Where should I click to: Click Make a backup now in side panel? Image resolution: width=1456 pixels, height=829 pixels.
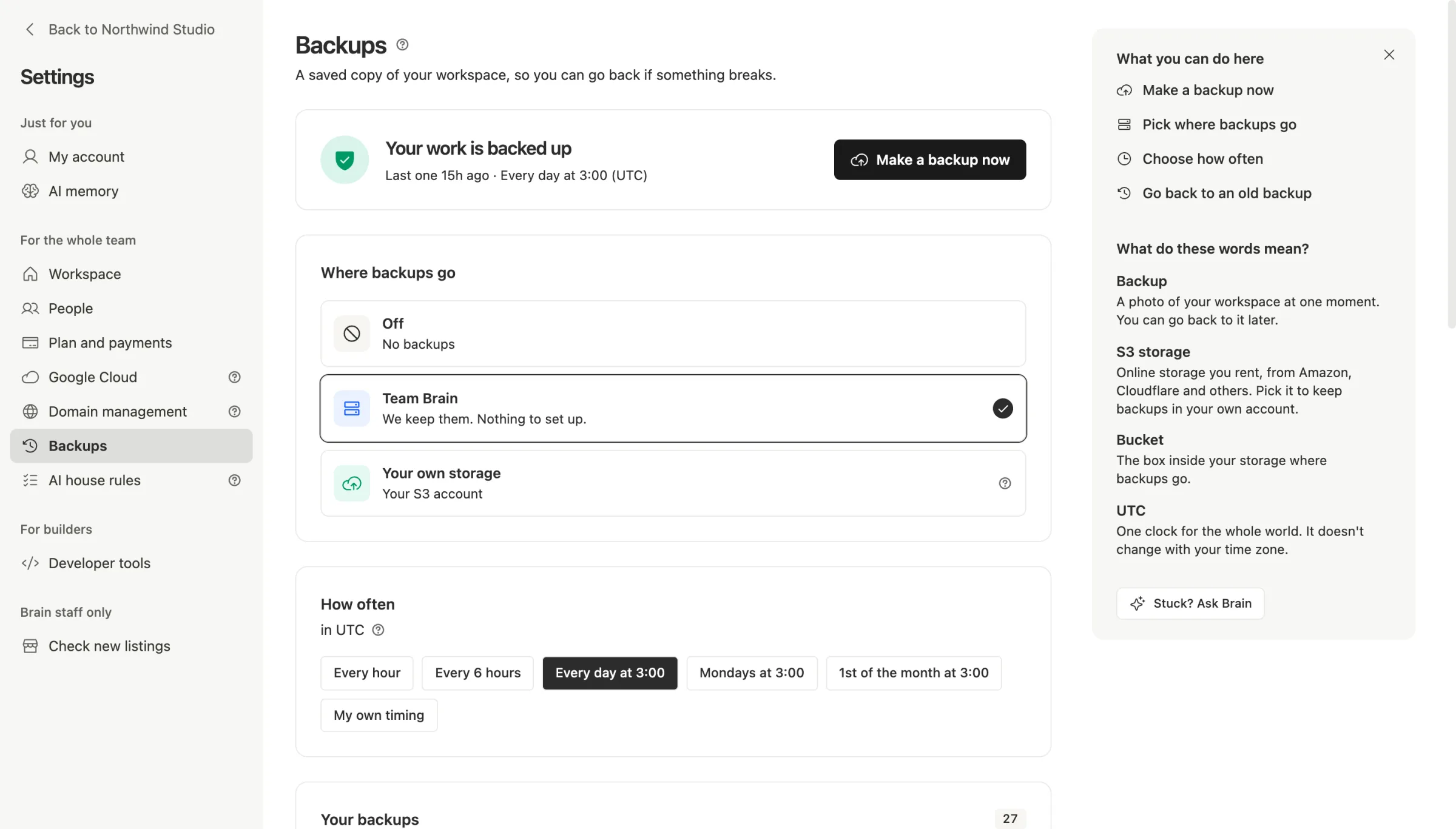(x=1195, y=90)
